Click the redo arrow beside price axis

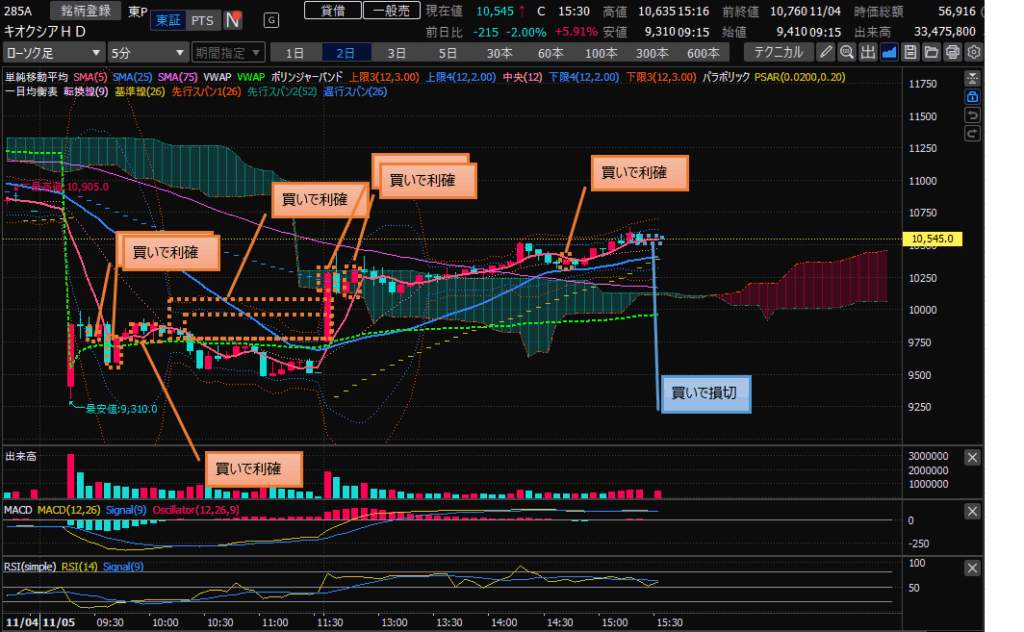point(972,133)
